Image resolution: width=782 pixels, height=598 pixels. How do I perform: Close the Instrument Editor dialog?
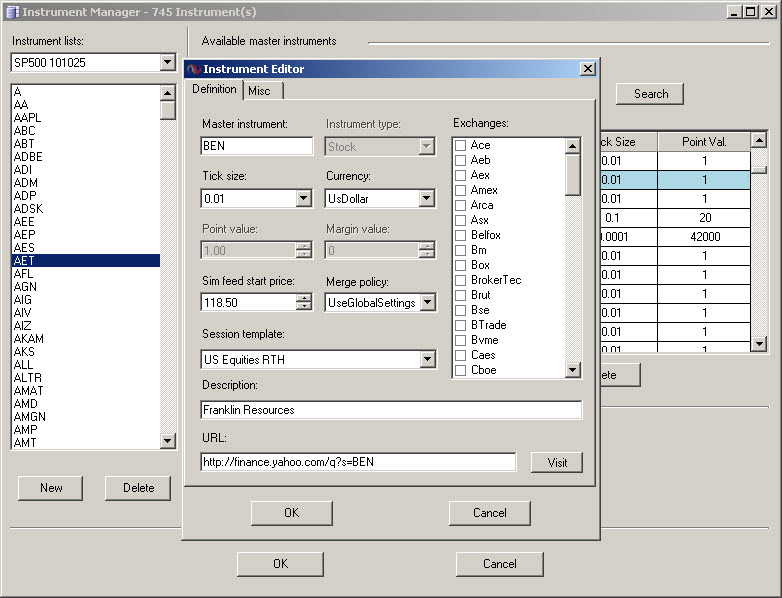click(588, 69)
